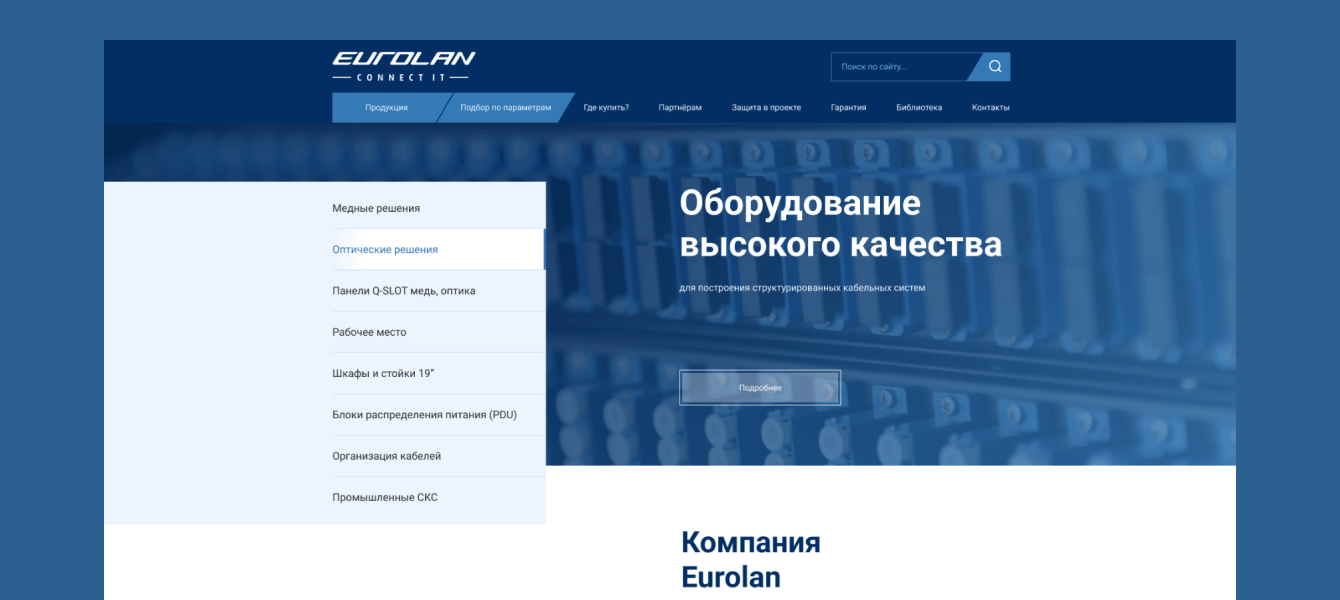Select Блоки распределения питания (PDU)
The width and height of the screenshot is (1340, 600).
click(x=425, y=414)
